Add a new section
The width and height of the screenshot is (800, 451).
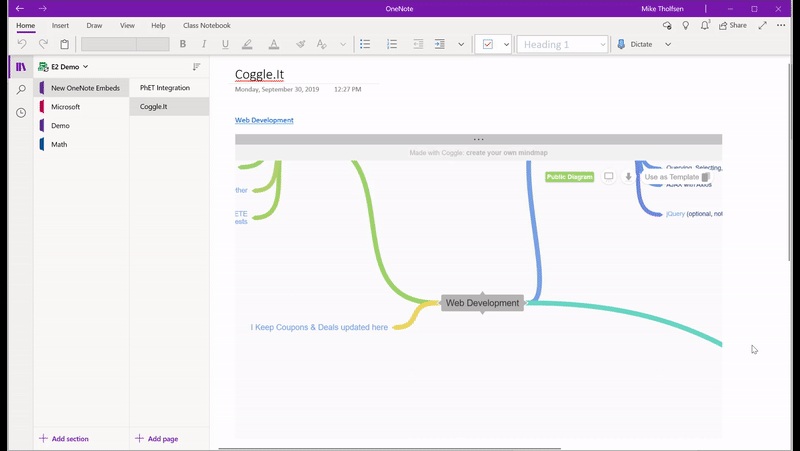(x=64, y=438)
